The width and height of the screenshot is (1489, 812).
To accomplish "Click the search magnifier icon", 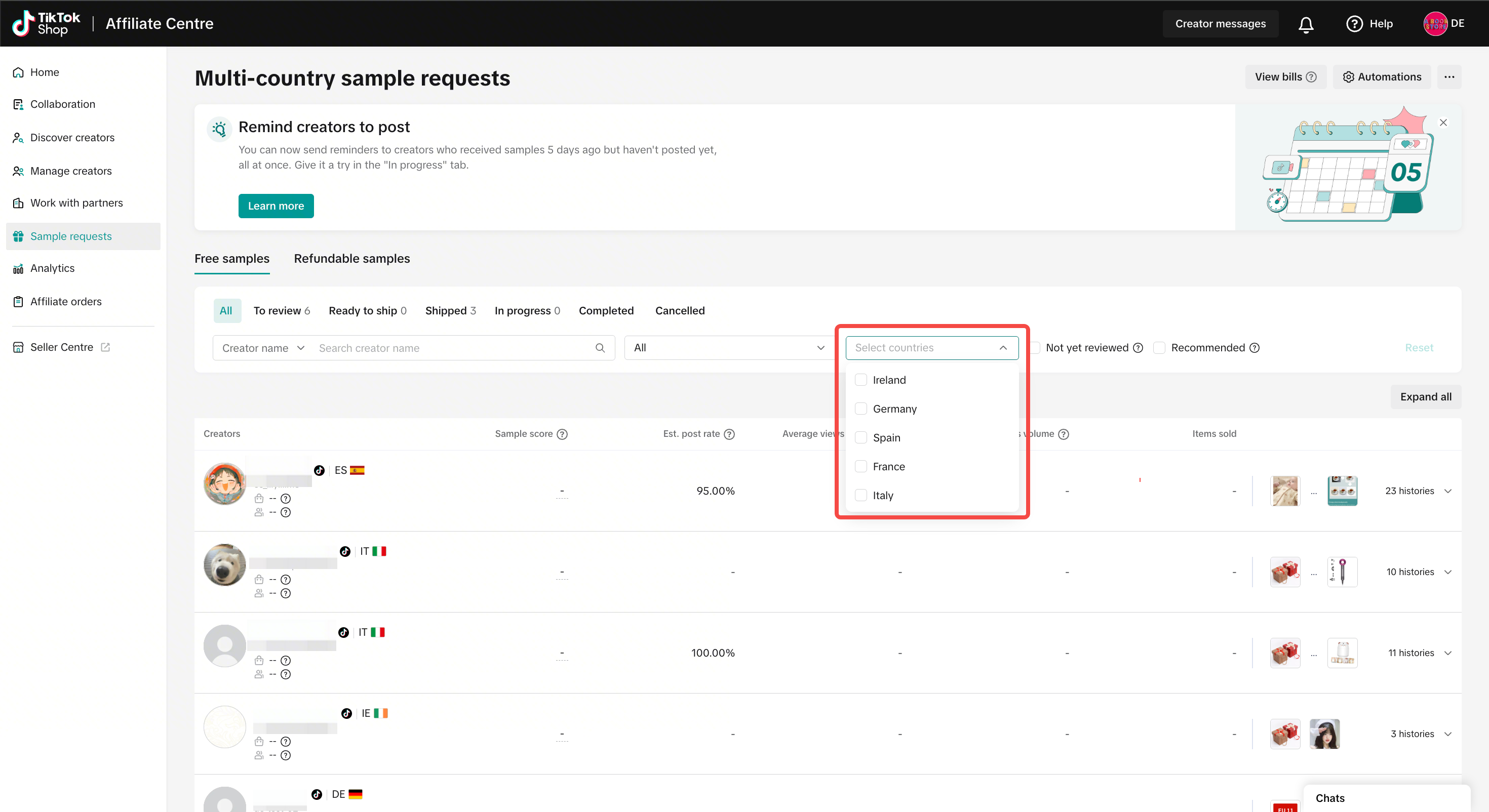I will [600, 348].
